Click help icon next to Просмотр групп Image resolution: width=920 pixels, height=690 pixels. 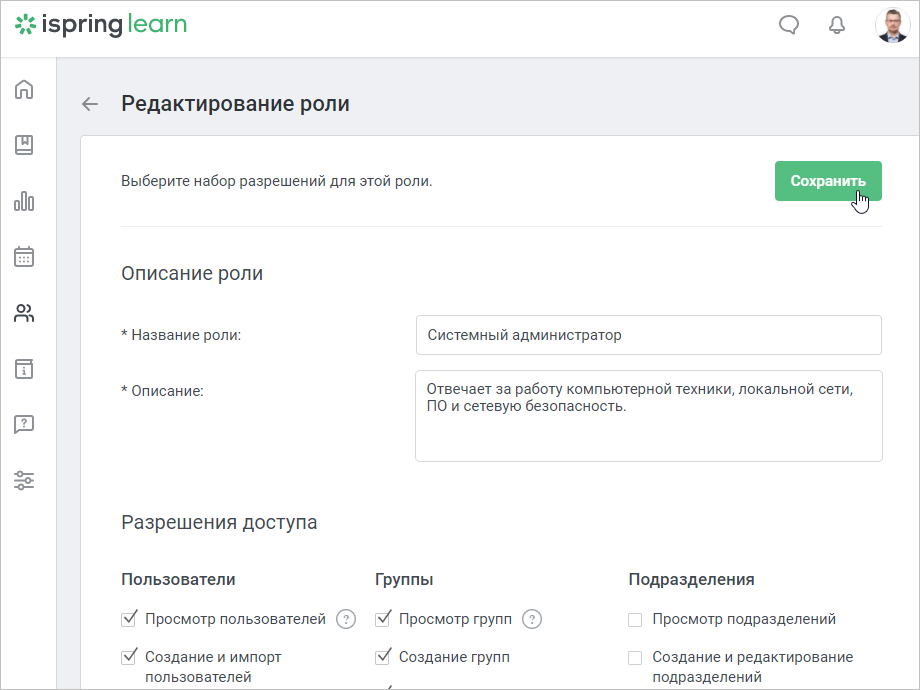532,619
